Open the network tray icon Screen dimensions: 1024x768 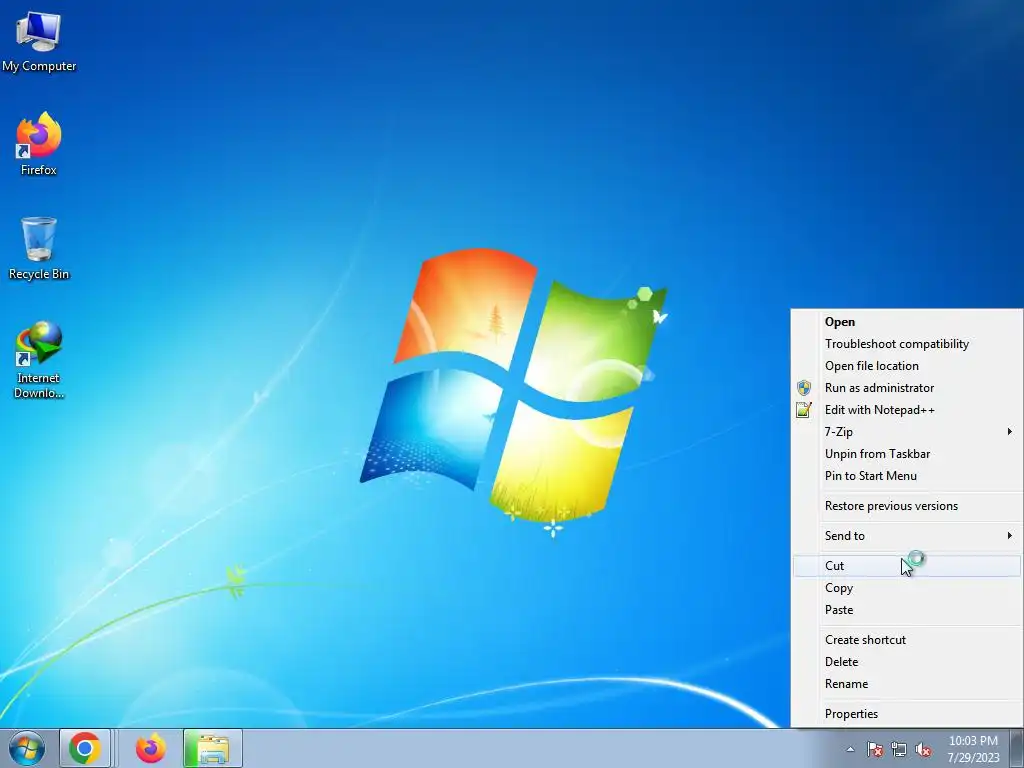click(899, 749)
